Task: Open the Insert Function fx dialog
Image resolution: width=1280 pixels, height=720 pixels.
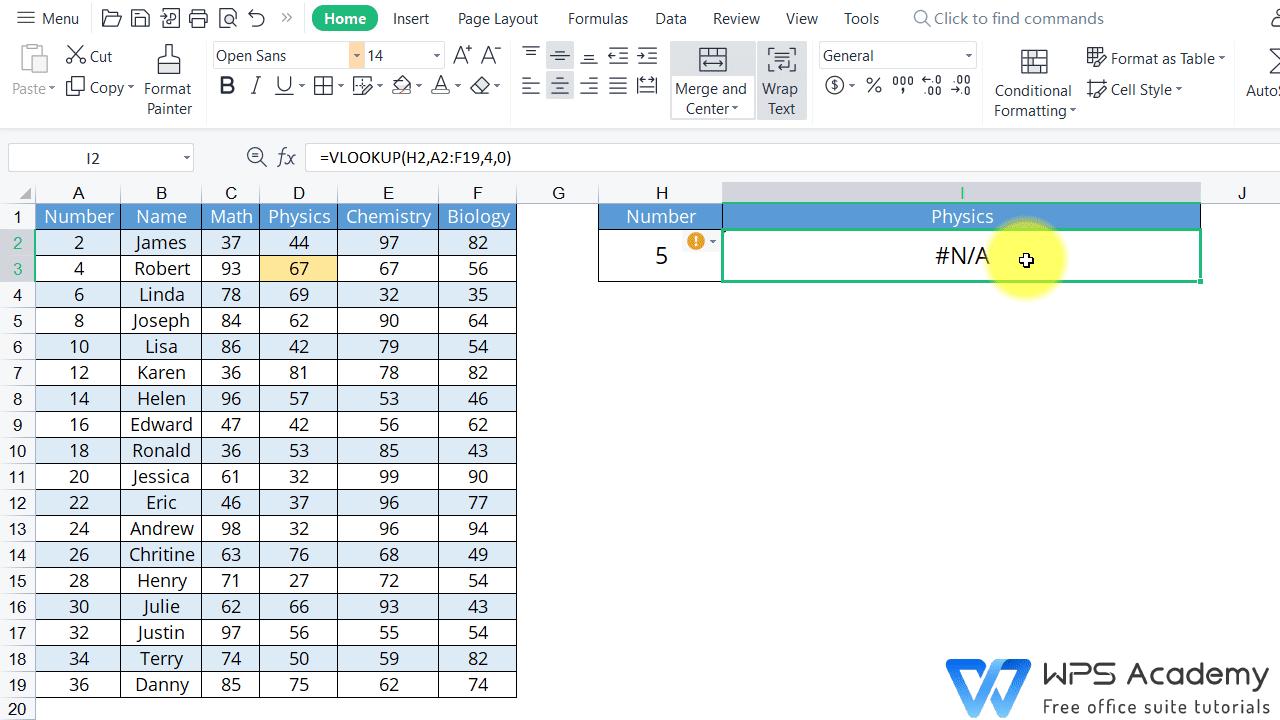Action: [x=287, y=157]
